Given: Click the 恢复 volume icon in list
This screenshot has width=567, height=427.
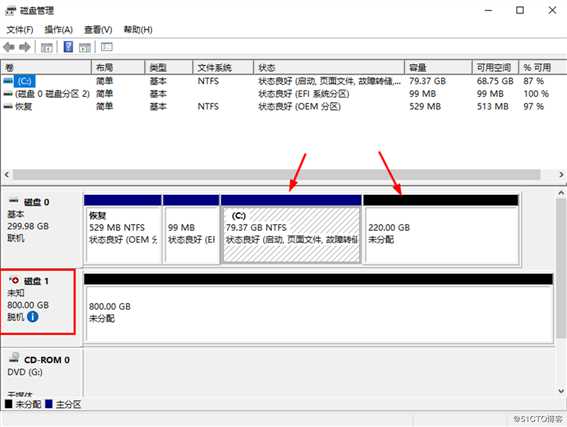Looking at the screenshot, I should click(x=8, y=106).
